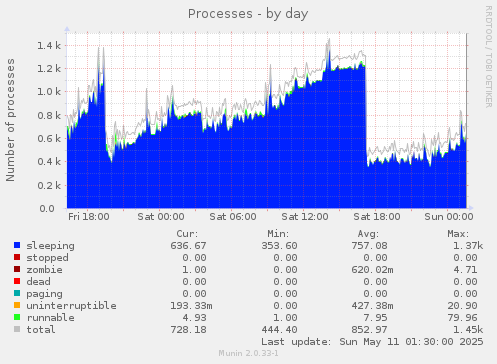
Task: Click the 'dead' legend label
Action: (x=38, y=282)
